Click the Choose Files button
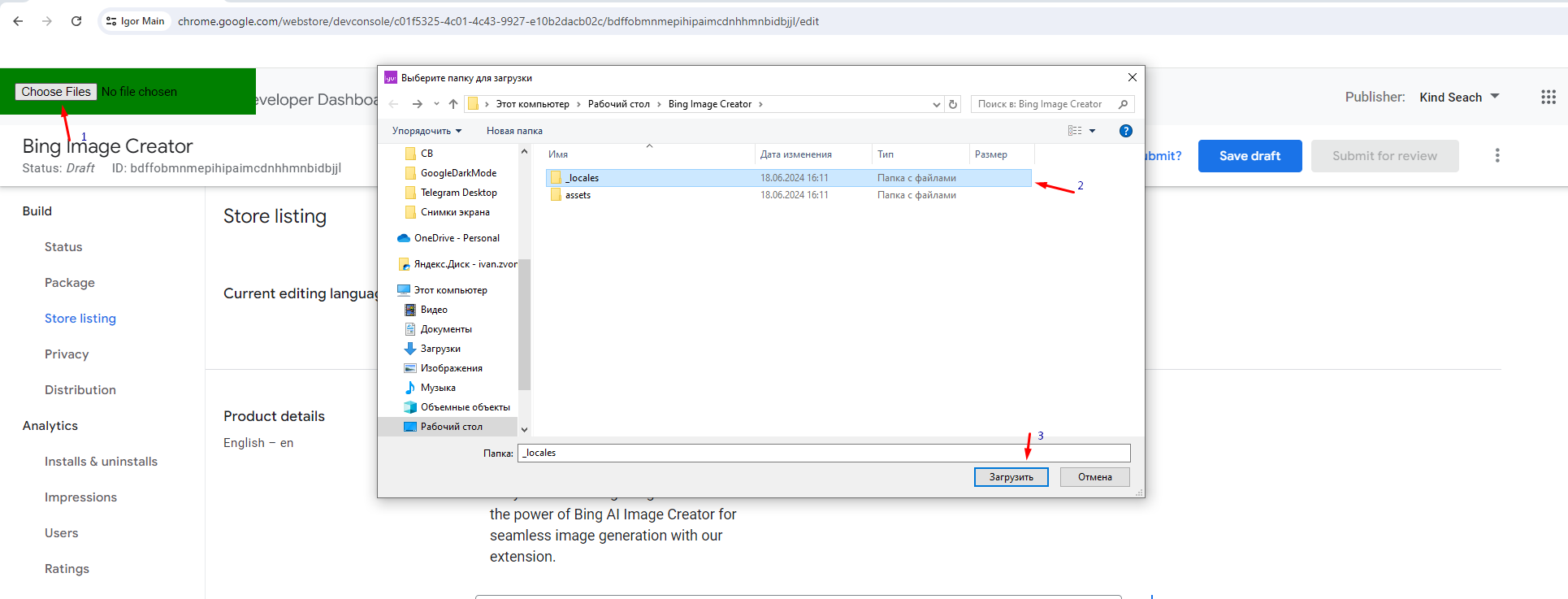The width and height of the screenshot is (1568, 599). [56, 92]
